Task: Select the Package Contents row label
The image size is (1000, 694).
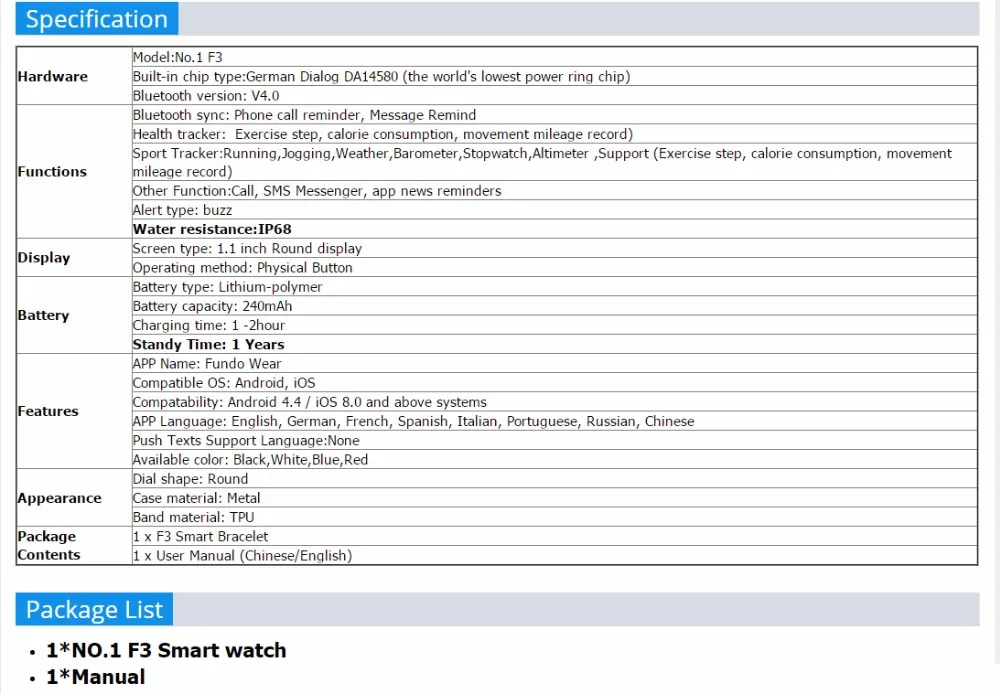Action: [x=49, y=545]
